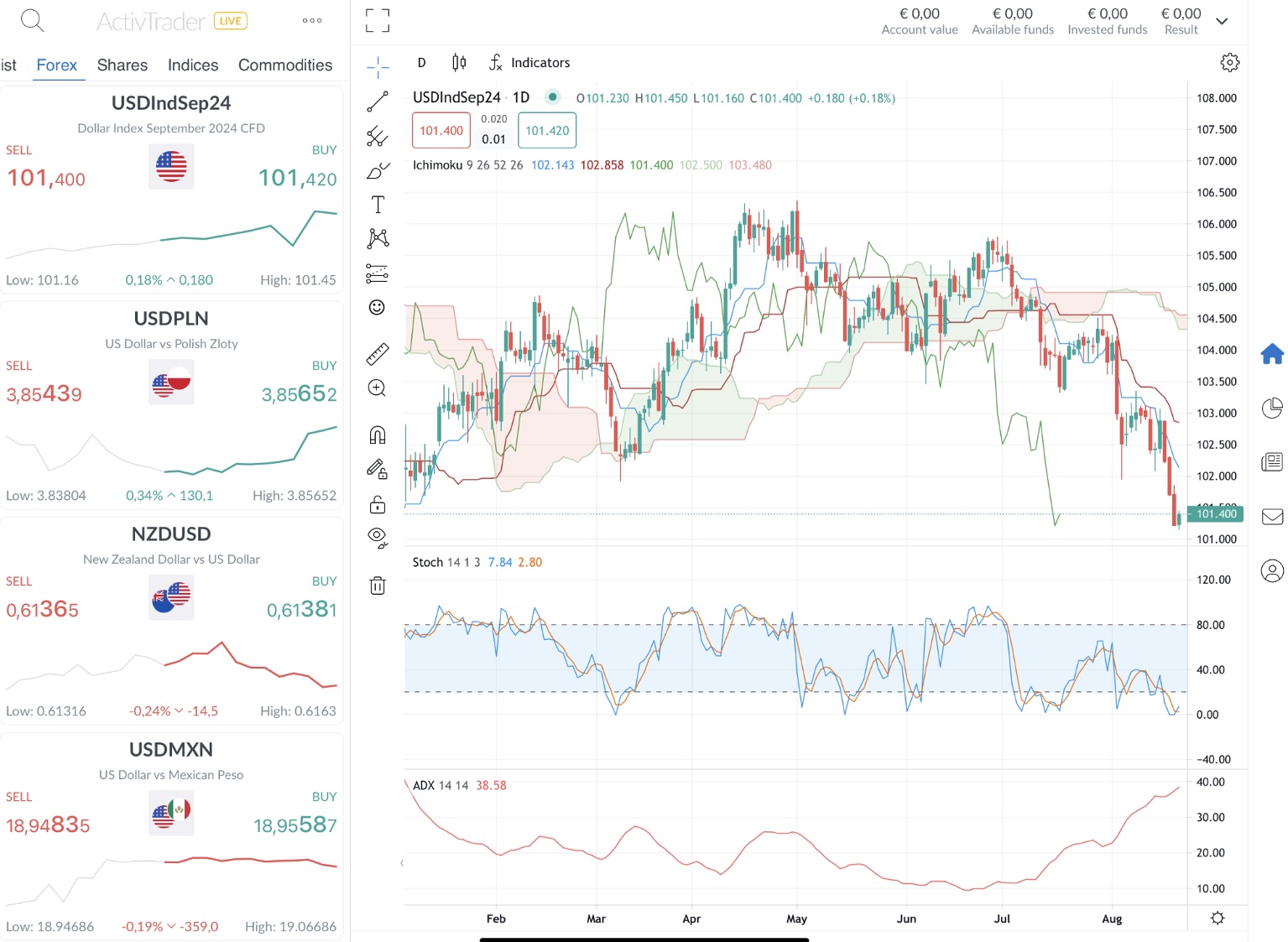Click the SELL 101,400 price box
This screenshot has height=942, width=1288.
(x=441, y=130)
